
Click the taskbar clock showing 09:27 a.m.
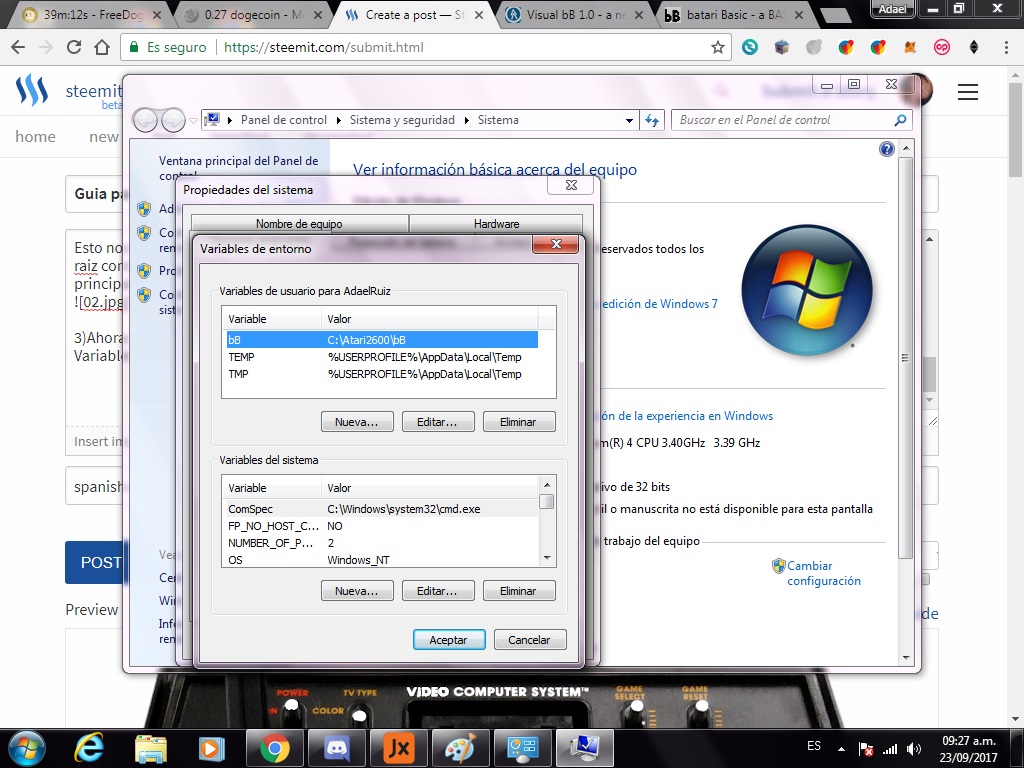(968, 749)
